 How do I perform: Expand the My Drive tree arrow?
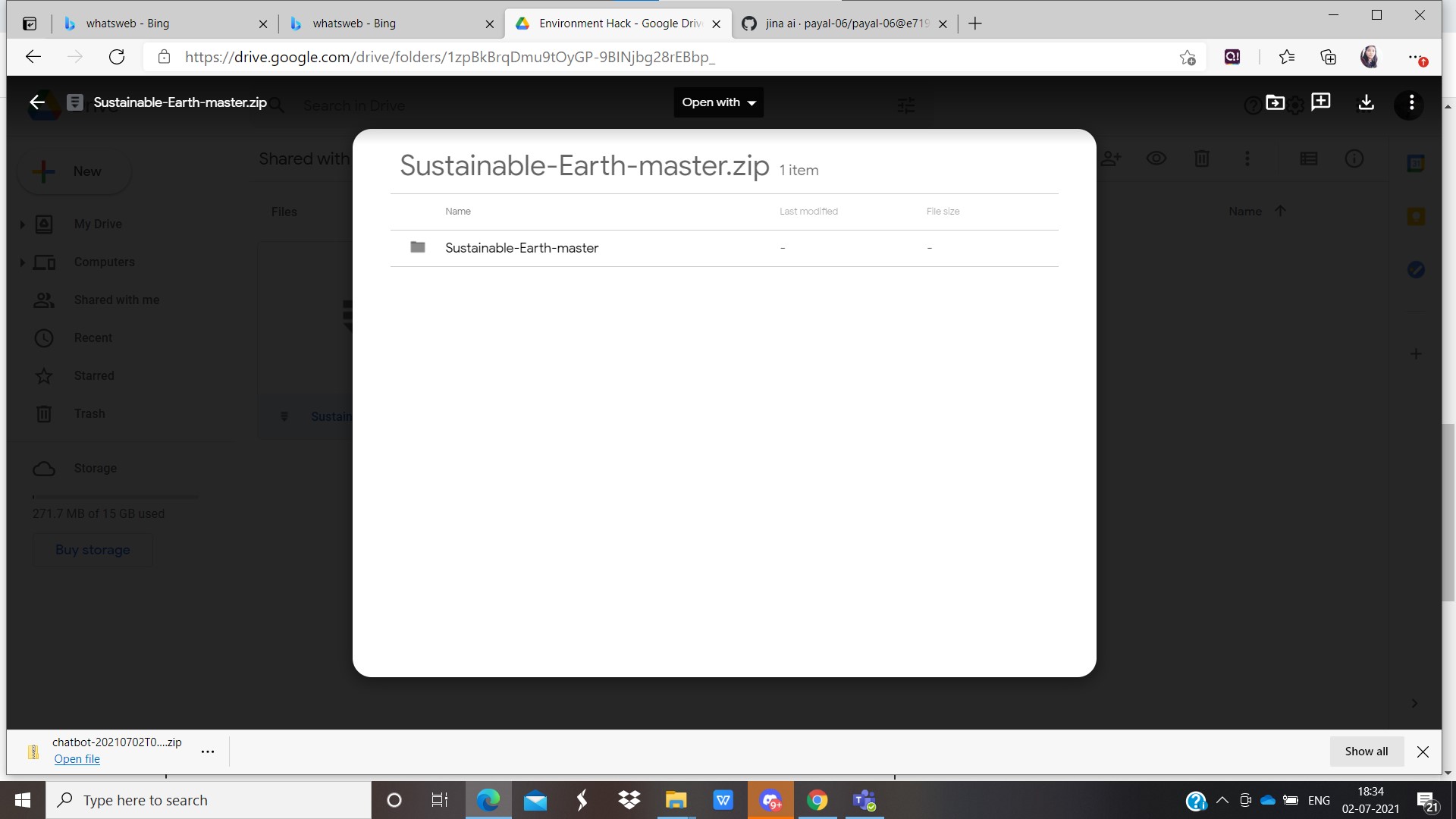pos(22,224)
